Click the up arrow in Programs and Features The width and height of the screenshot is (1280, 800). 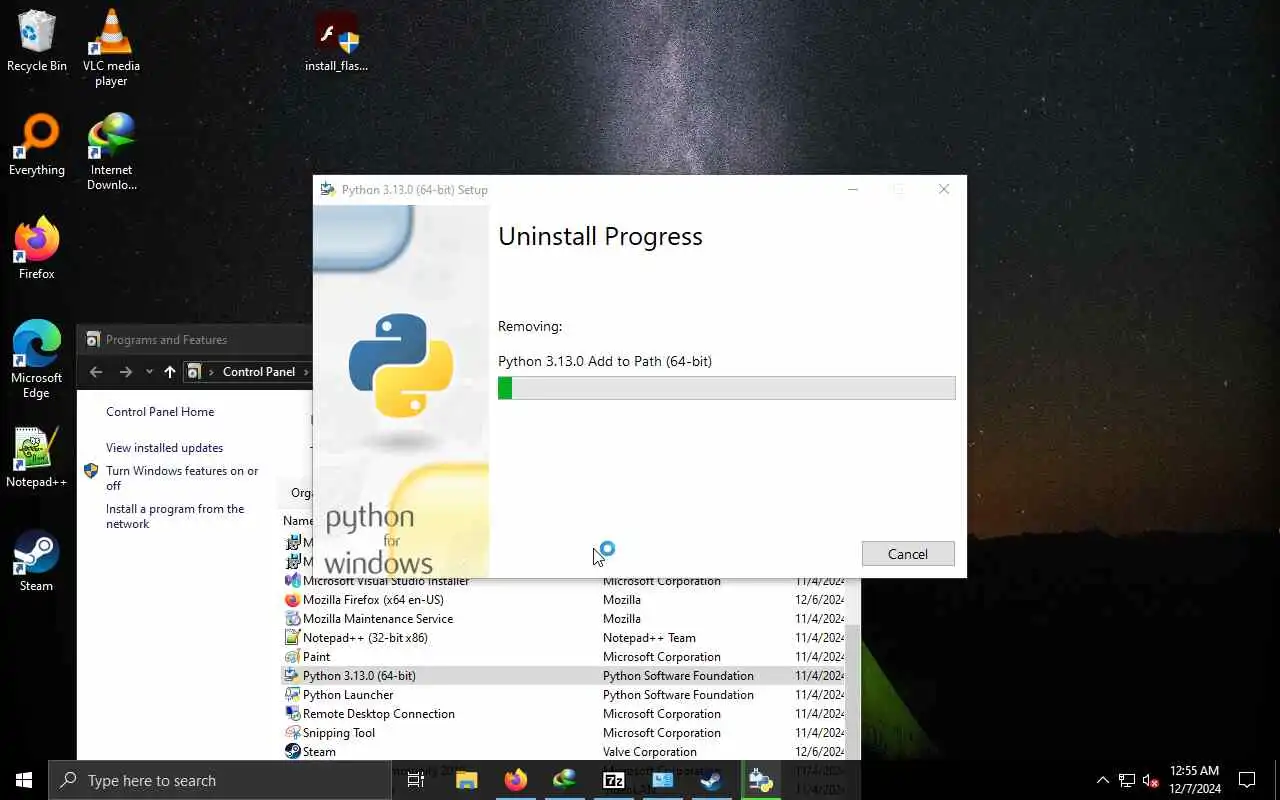[x=170, y=372]
